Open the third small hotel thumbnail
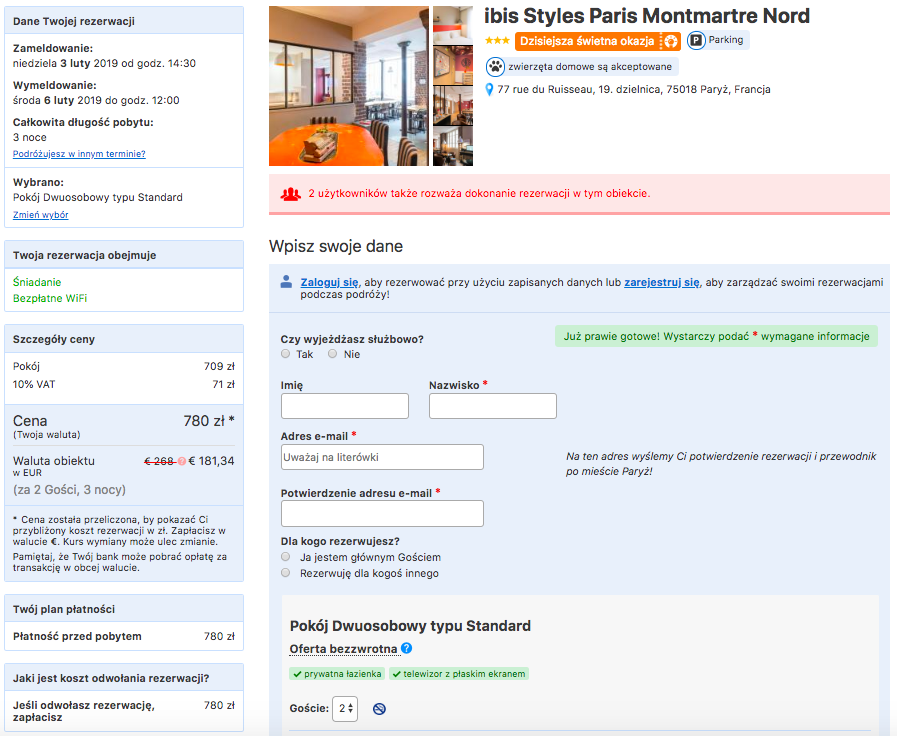 [x=453, y=106]
